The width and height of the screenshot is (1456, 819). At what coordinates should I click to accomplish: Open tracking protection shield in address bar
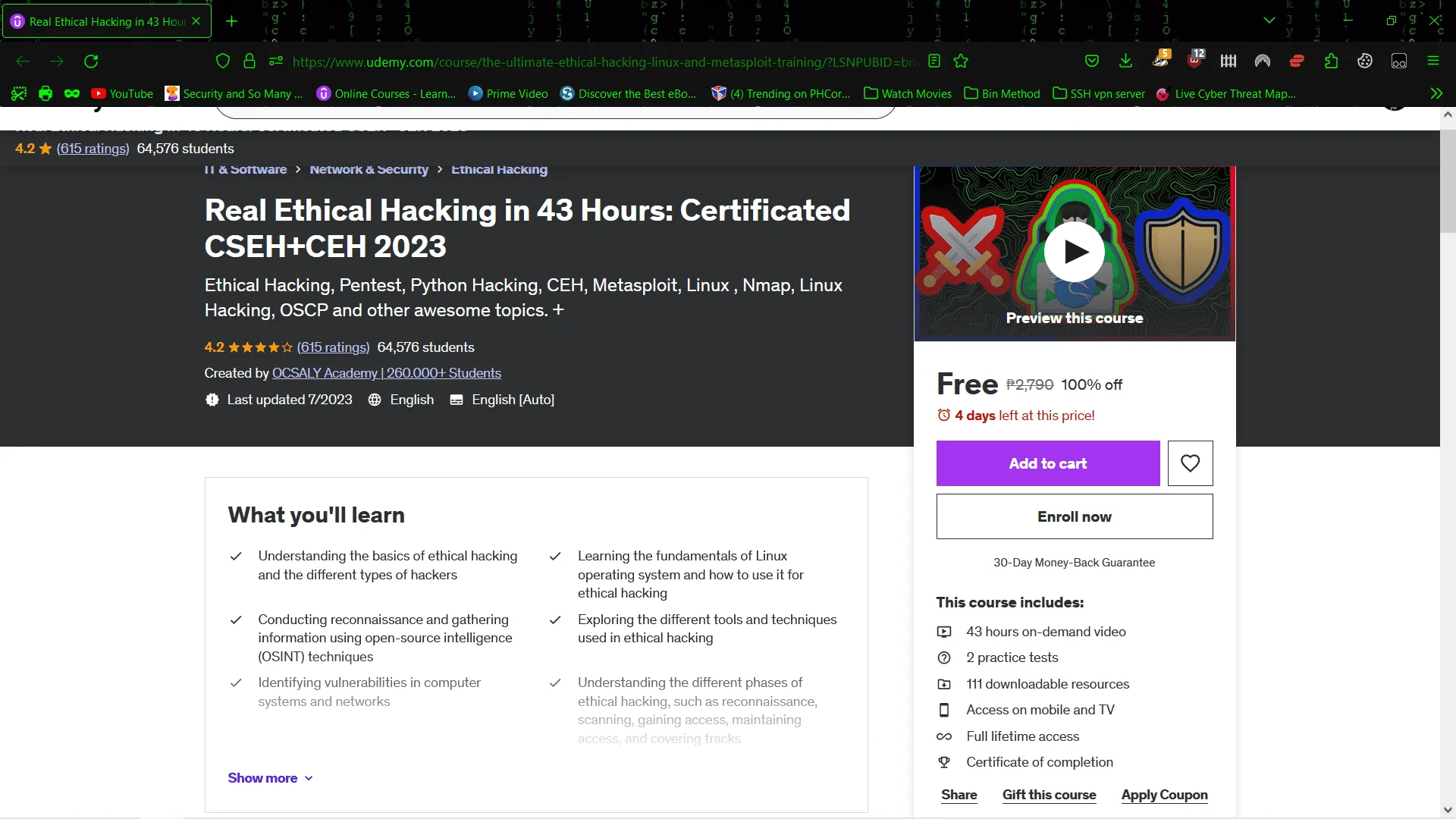coord(223,61)
